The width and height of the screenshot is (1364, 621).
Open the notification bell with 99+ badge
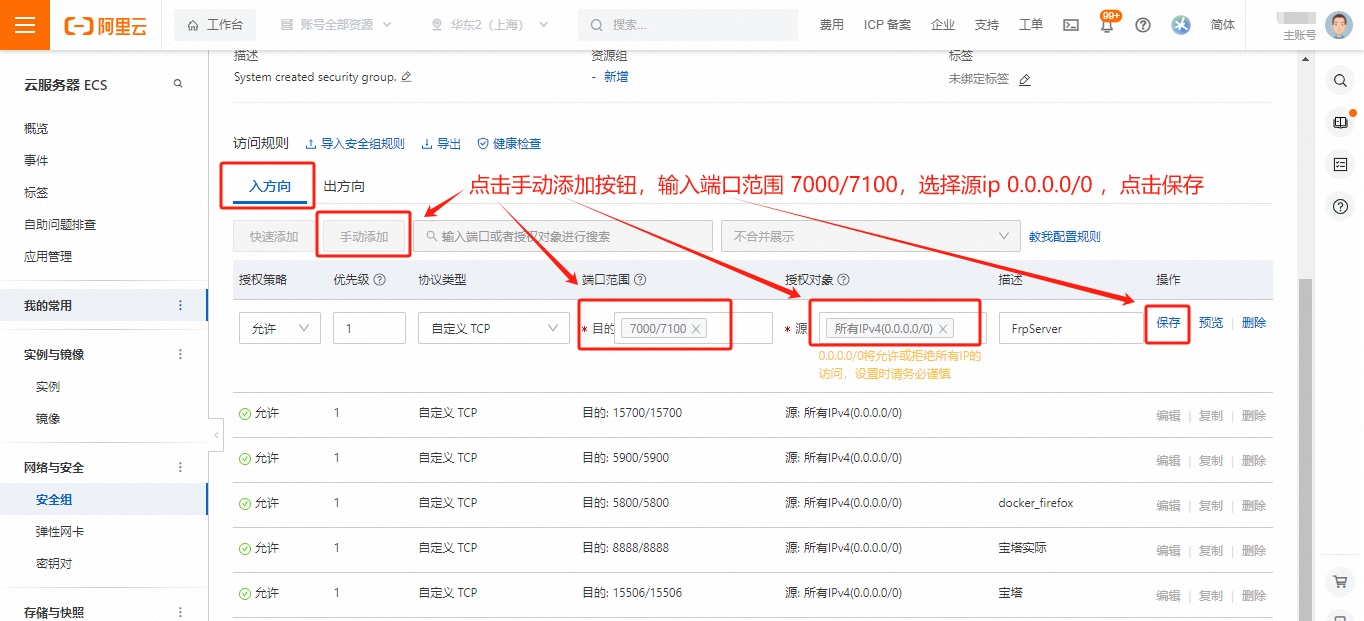pos(1105,24)
